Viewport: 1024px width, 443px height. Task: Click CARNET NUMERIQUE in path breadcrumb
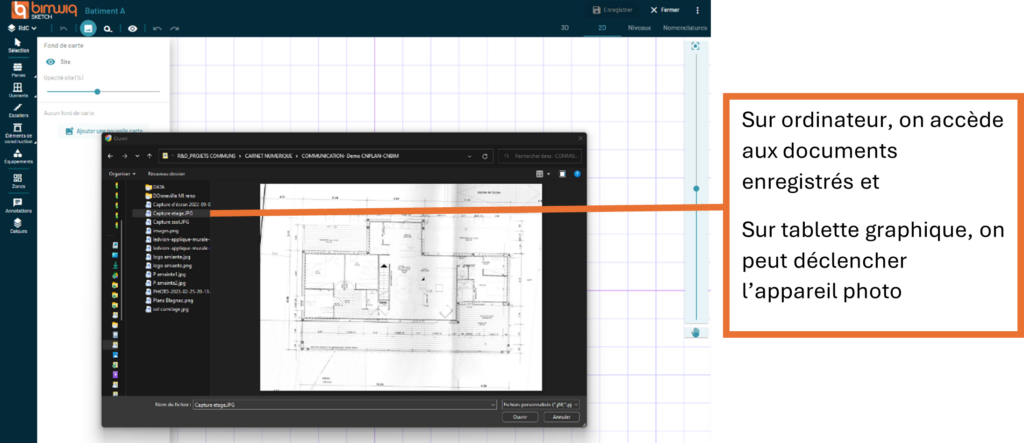(270, 156)
